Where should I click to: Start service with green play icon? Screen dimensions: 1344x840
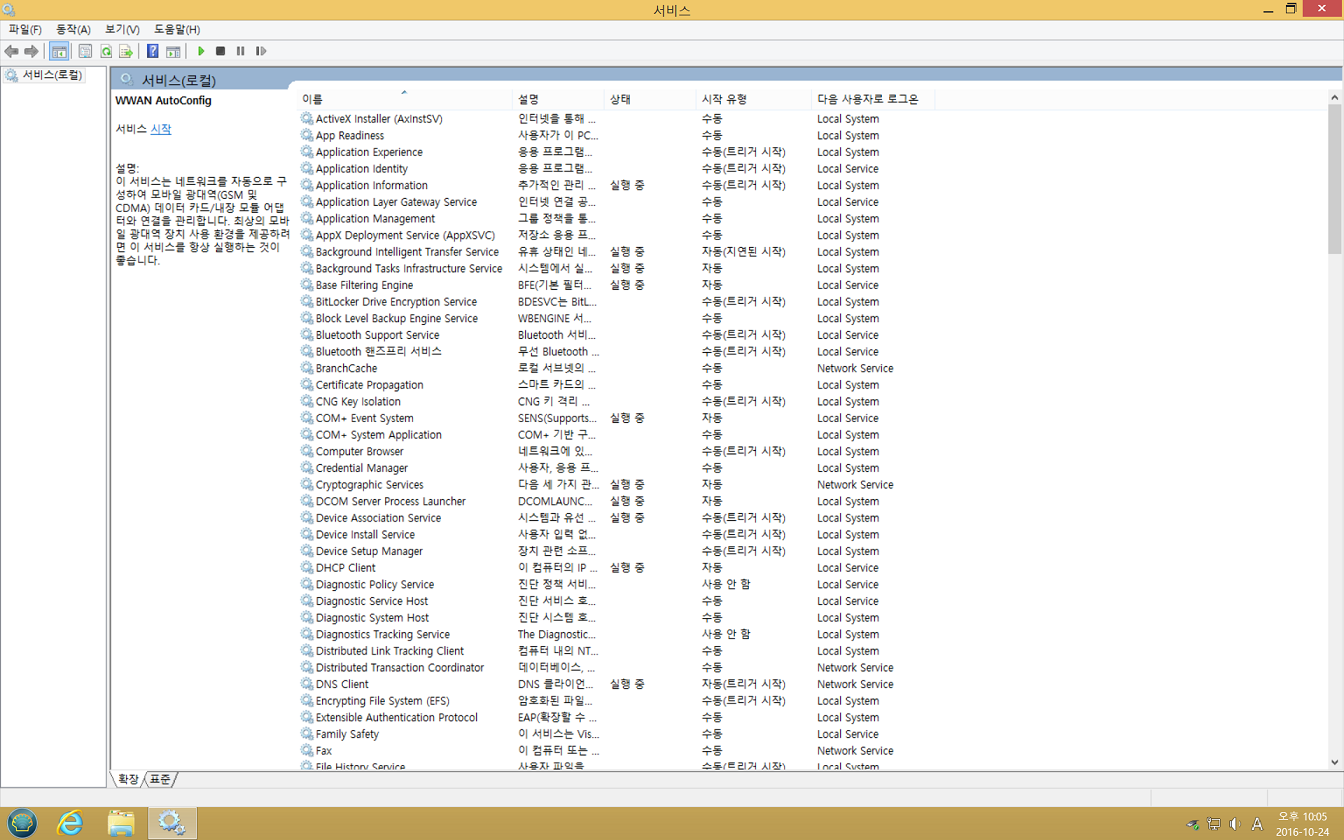(x=201, y=51)
